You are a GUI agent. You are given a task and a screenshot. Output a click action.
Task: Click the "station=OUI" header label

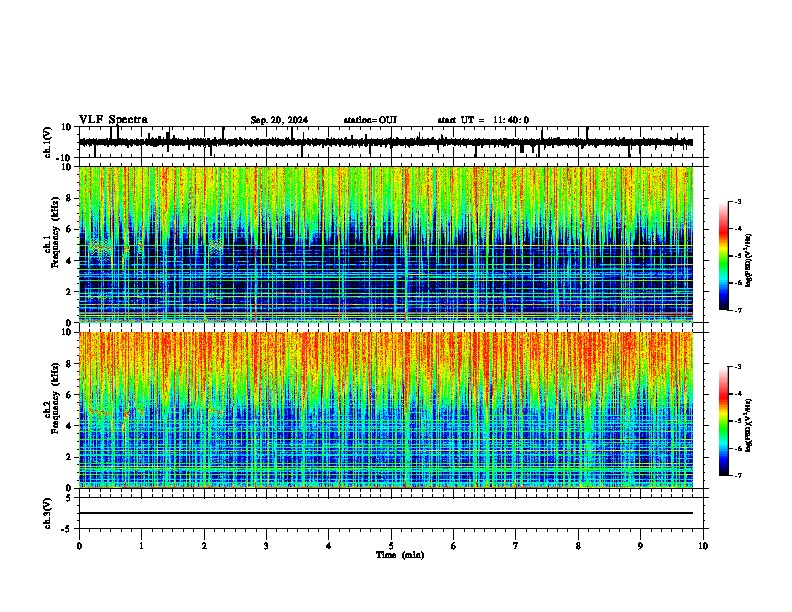pos(370,120)
